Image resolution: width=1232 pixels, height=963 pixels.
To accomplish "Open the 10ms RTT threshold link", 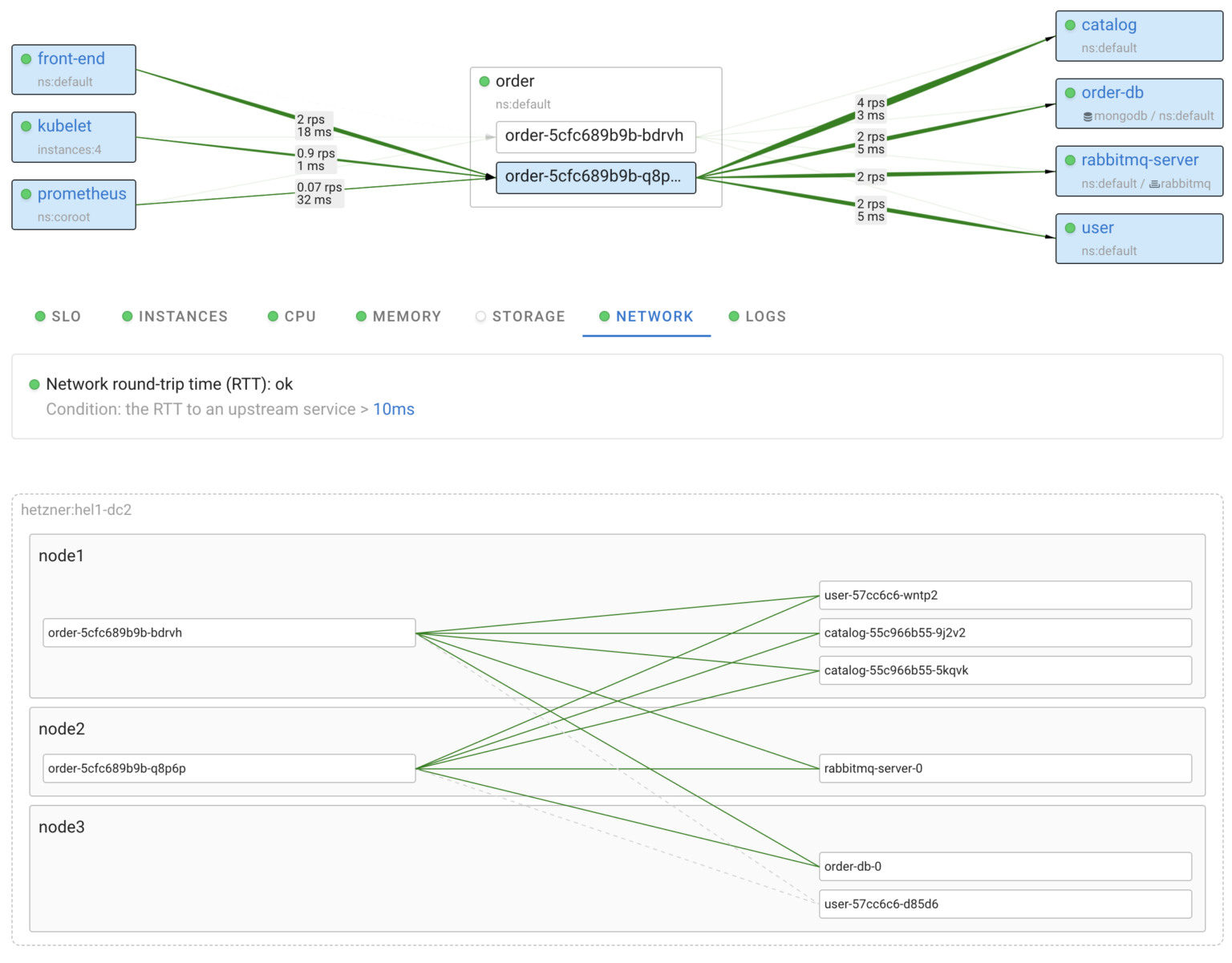I will (393, 409).
